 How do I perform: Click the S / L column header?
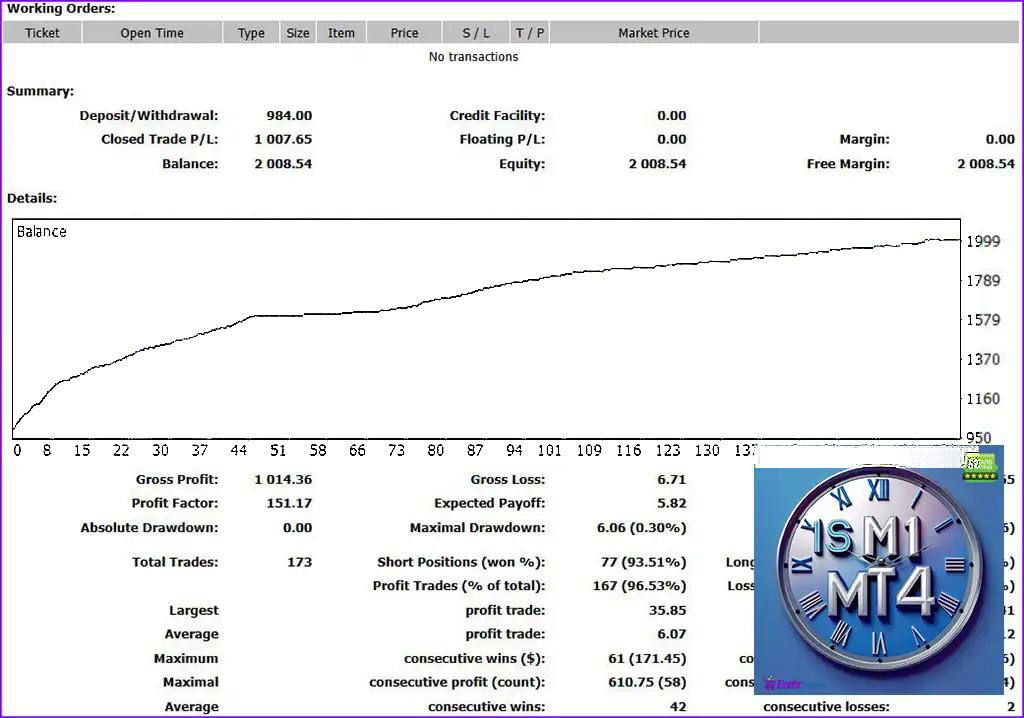pyautogui.click(x=476, y=33)
